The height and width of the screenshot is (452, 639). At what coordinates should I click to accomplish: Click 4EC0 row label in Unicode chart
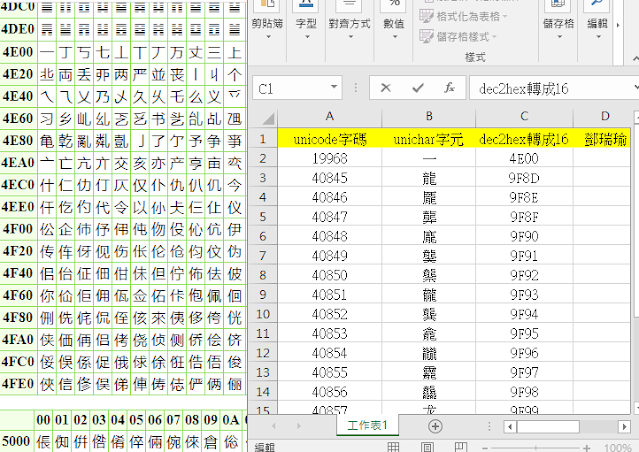click(x=18, y=184)
